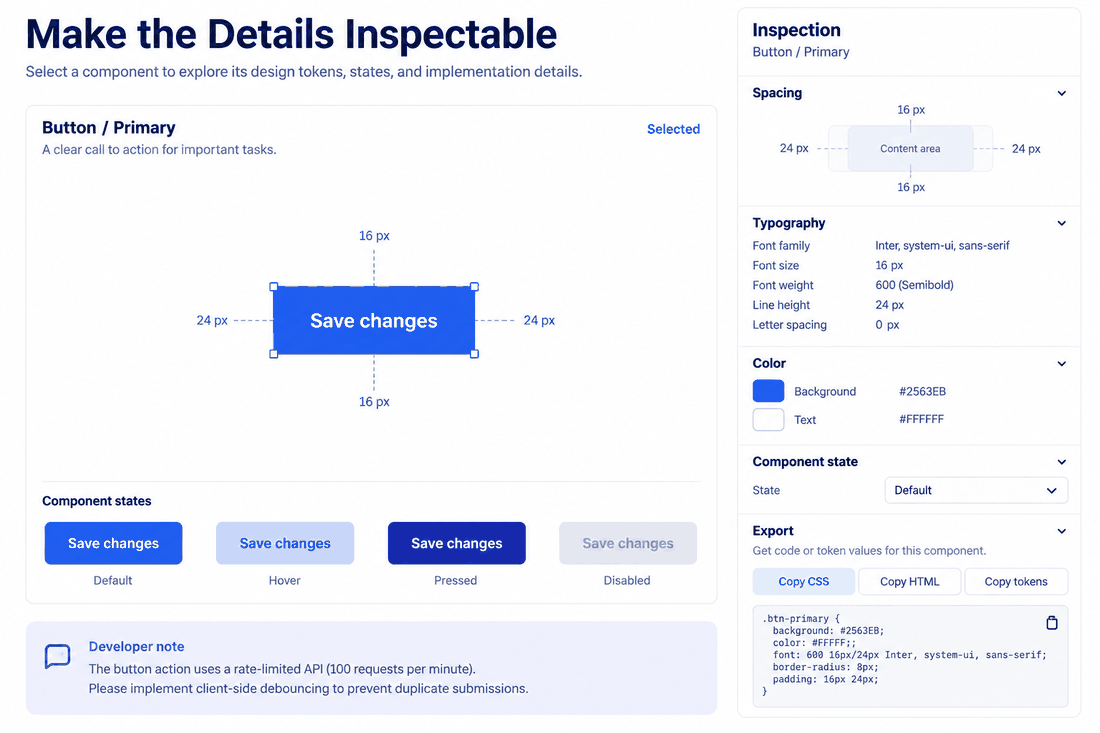Click the Developer note heading
The image size is (1100, 733).
click(136, 647)
